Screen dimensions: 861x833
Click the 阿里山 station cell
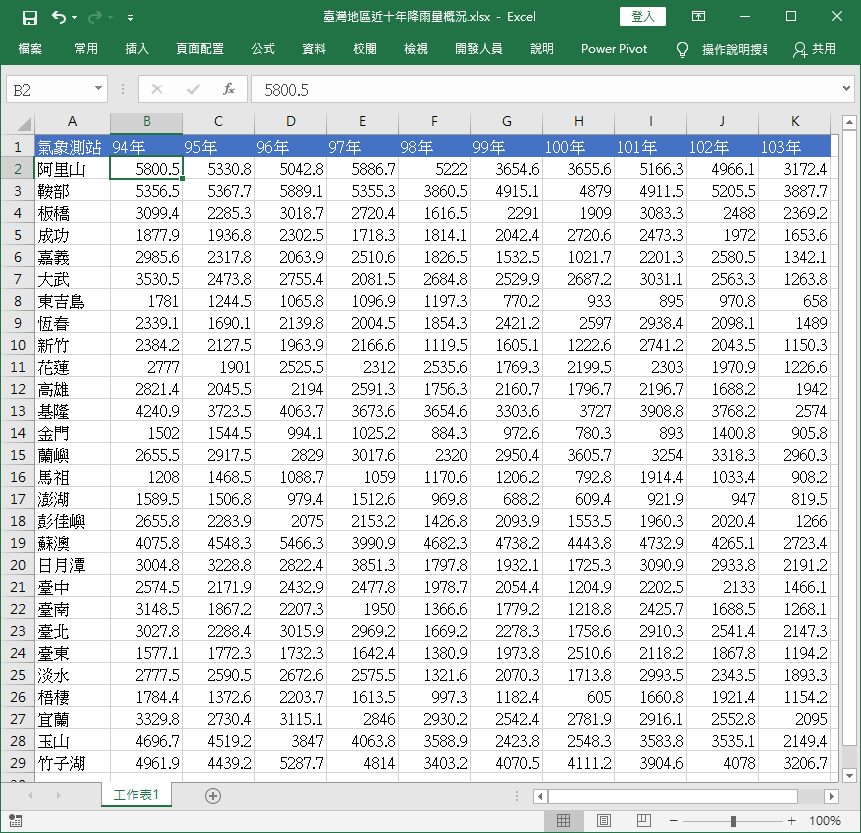72,169
